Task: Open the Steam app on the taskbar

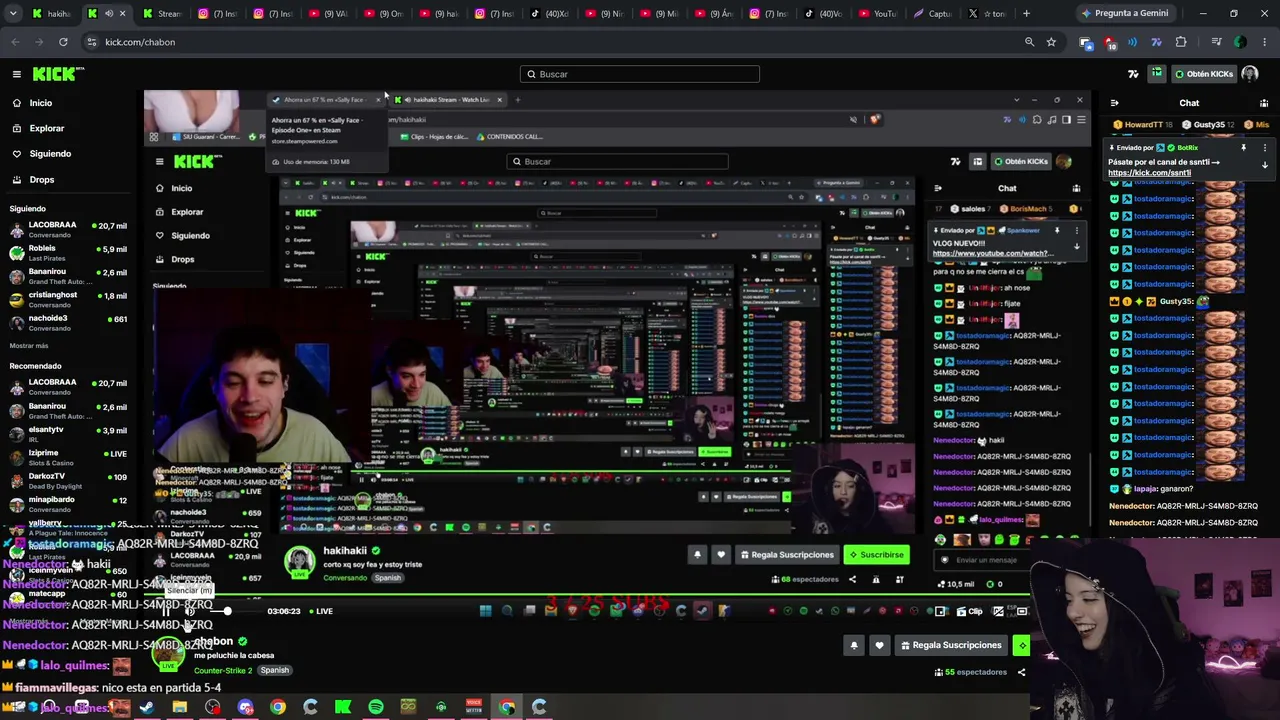Action: (x=147, y=708)
